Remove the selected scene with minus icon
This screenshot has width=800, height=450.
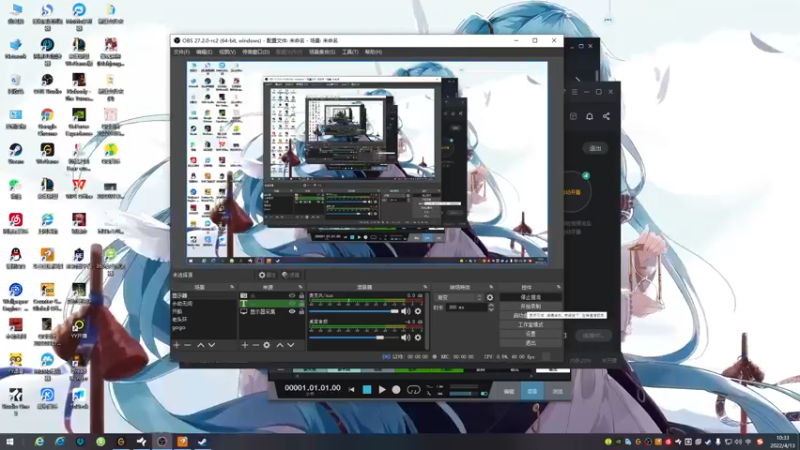(187, 345)
